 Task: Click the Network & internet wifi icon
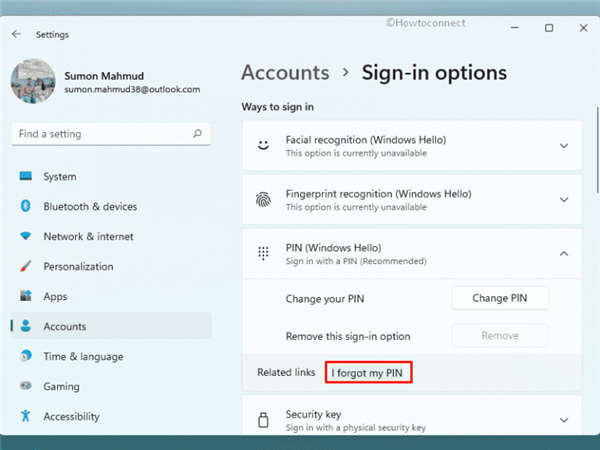click(26, 237)
